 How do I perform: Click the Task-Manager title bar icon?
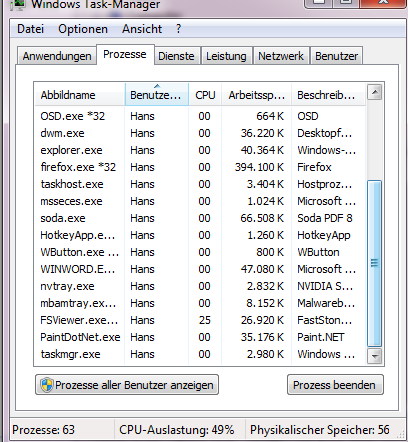[x=18, y=5]
